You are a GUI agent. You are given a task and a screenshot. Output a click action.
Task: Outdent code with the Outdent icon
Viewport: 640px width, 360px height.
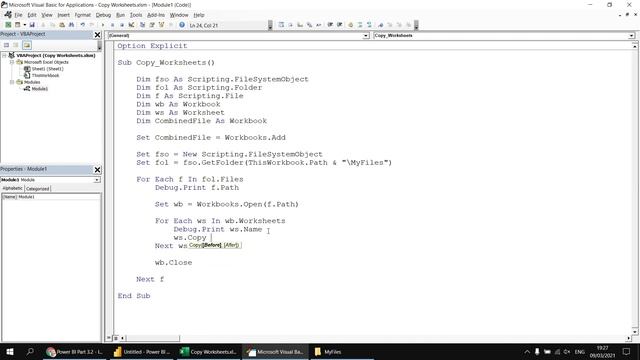(x=339, y=25)
